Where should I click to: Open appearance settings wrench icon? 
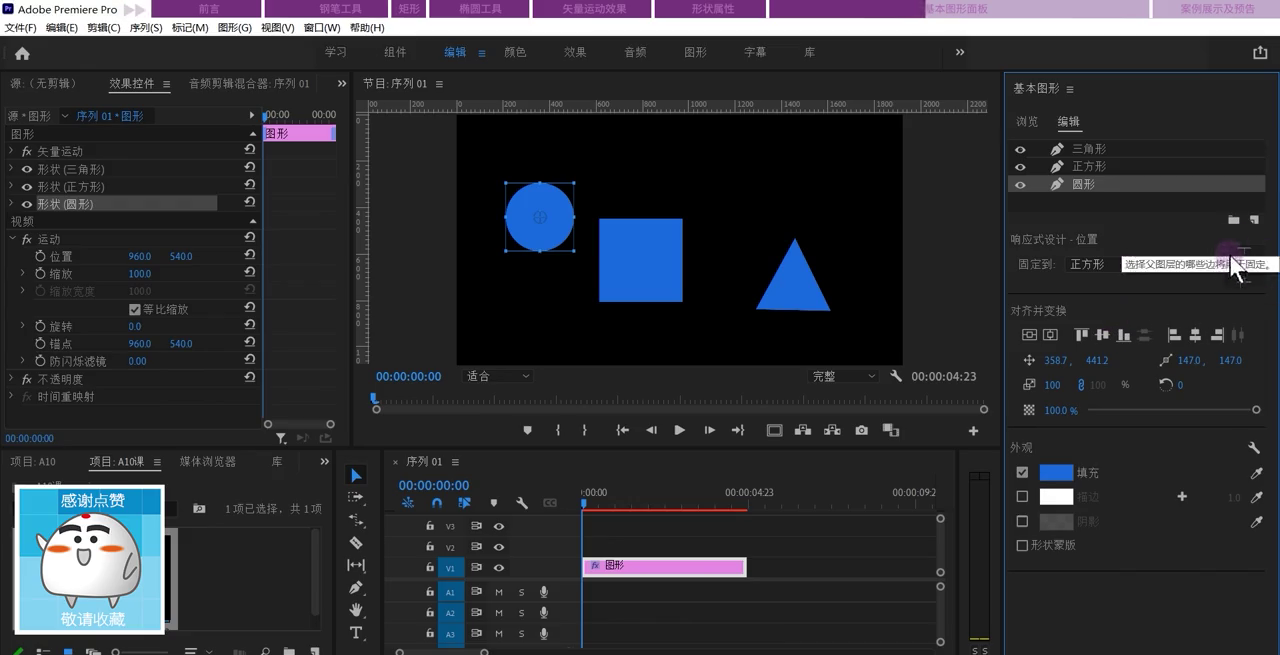point(1254,448)
